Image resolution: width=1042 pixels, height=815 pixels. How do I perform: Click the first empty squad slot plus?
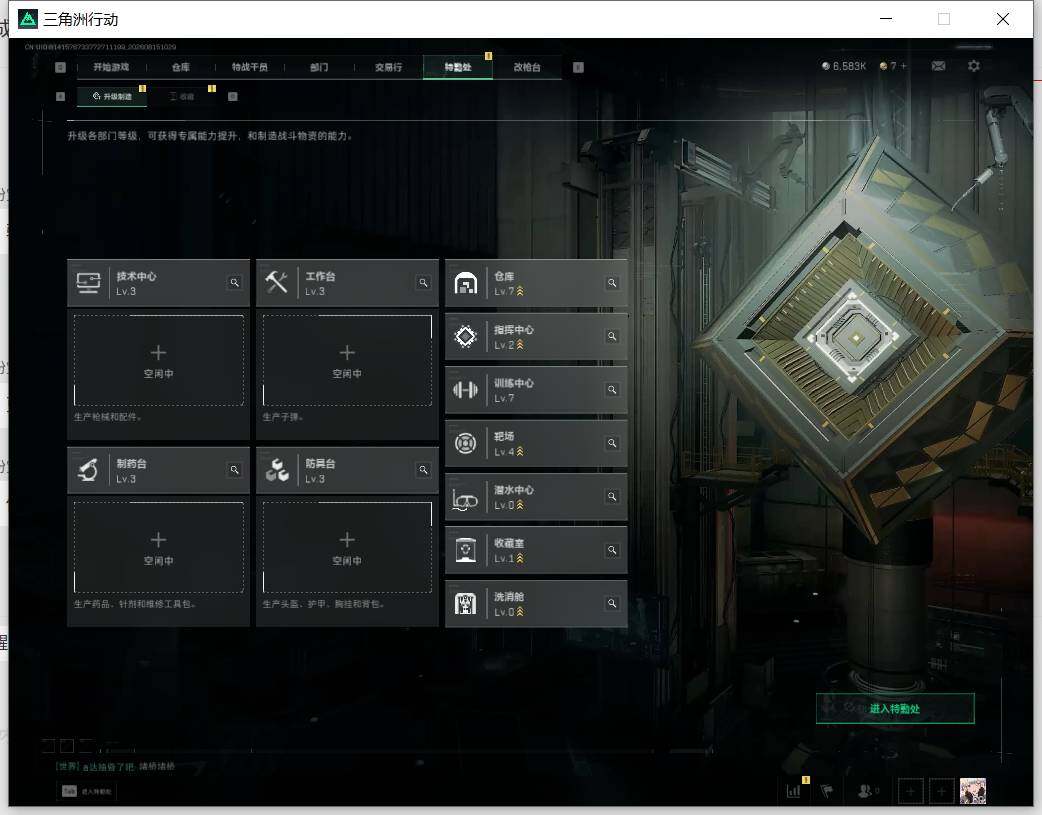click(x=910, y=791)
